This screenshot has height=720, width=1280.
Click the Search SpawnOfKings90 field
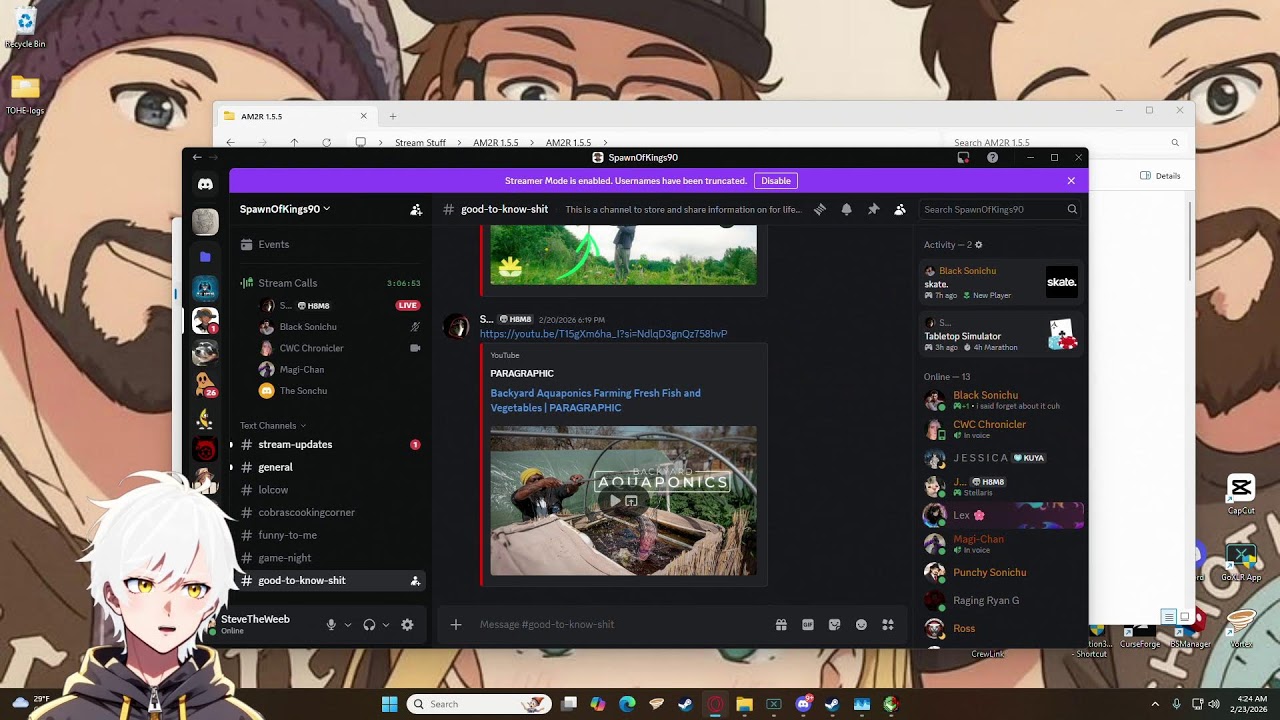pos(1000,210)
